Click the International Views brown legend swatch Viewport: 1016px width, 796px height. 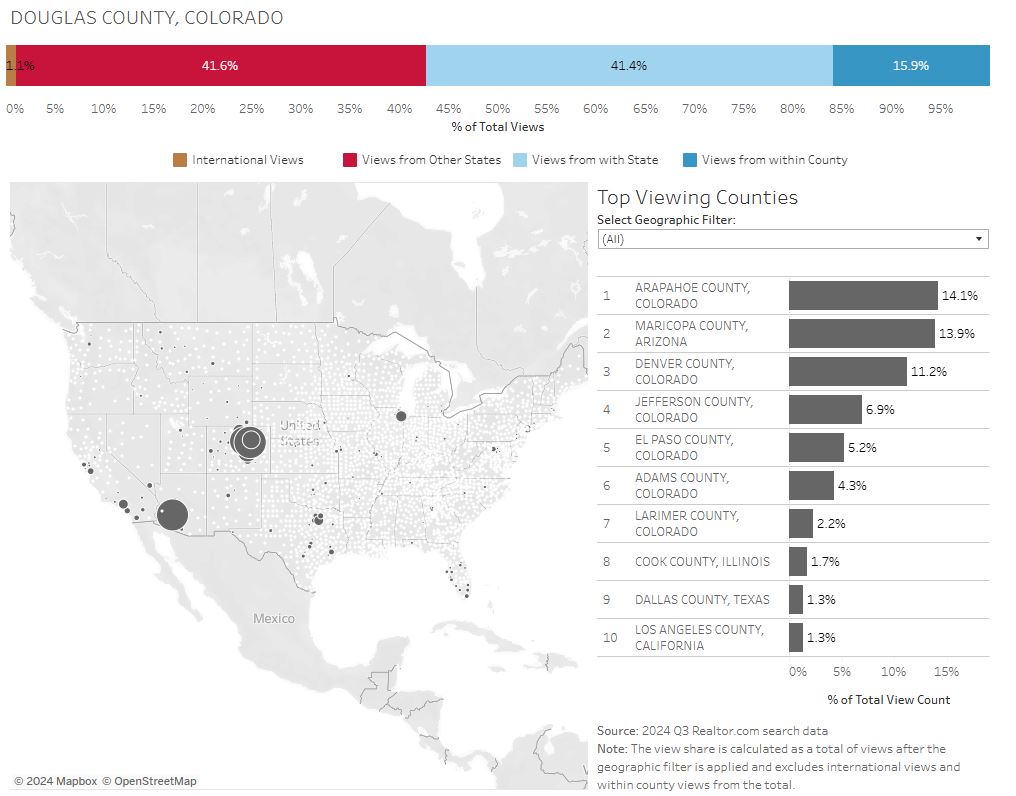click(x=179, y=160)
